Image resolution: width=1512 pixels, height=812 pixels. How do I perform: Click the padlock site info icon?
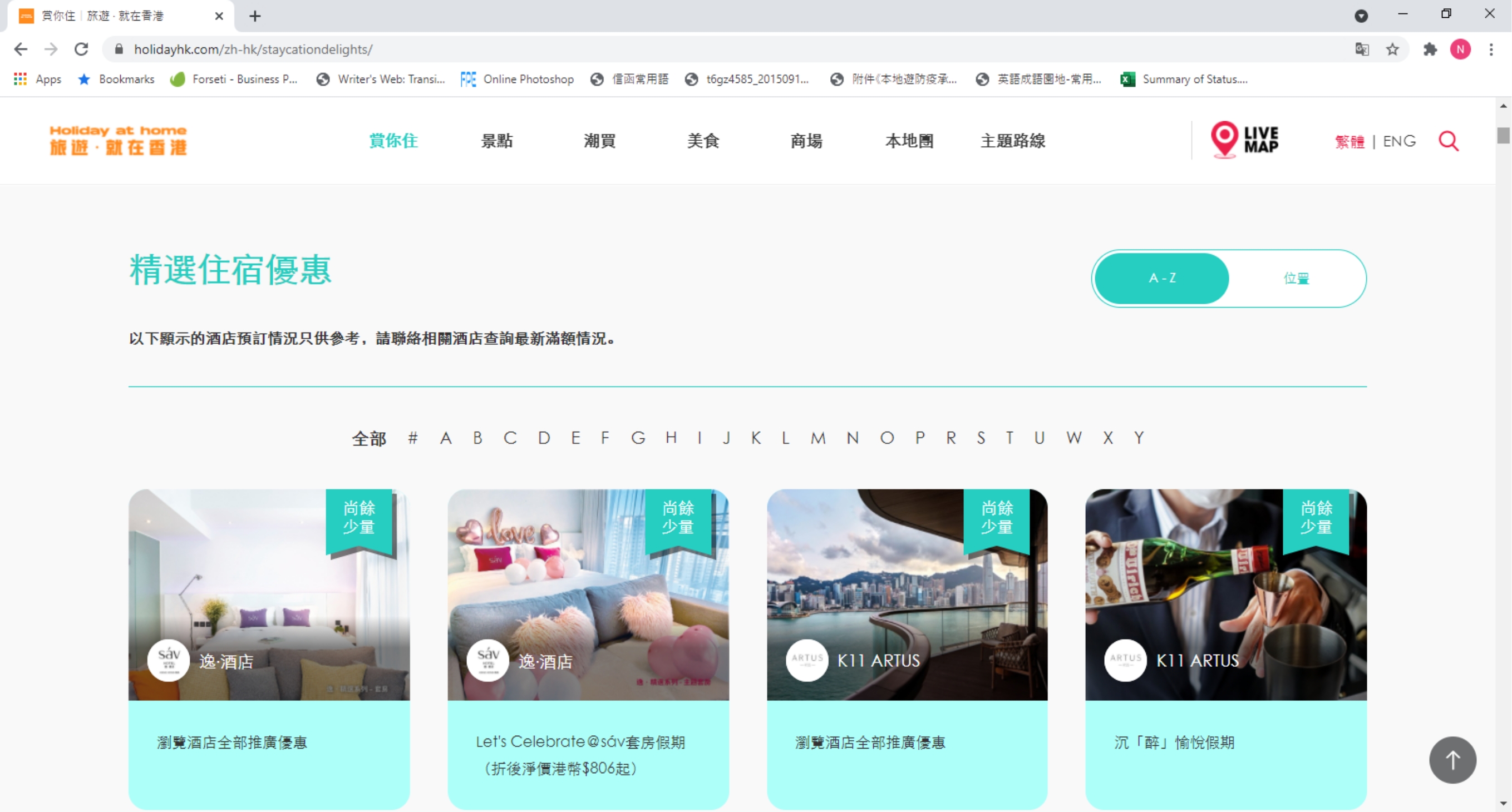coord(119,49)
